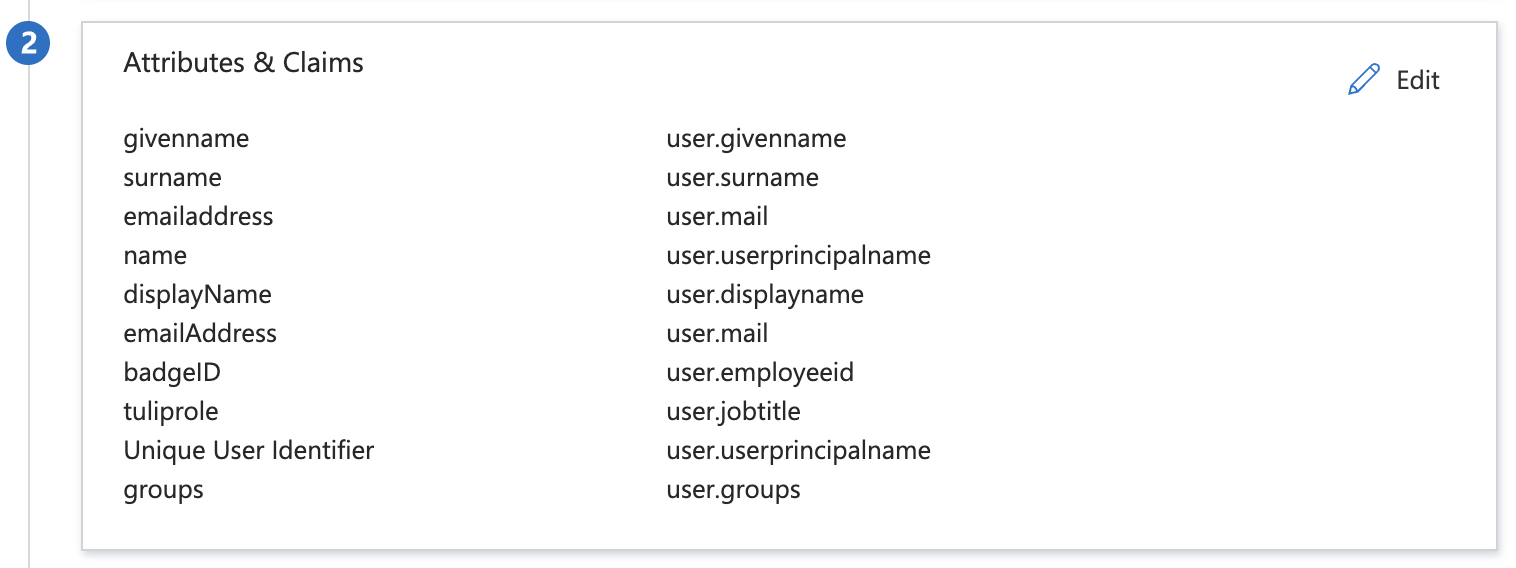Select the user.employeeid value
The width and height of the screenshot is (1516, 568).
(760, 373)
